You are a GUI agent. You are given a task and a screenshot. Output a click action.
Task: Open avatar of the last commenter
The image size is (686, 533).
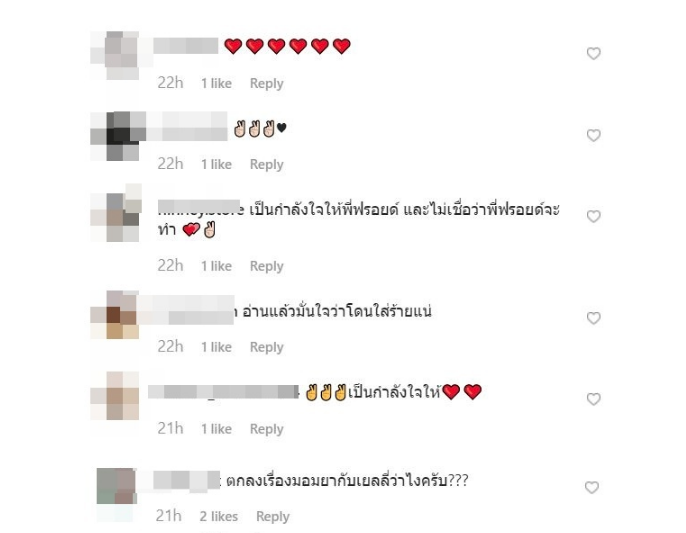coord(116,487)
